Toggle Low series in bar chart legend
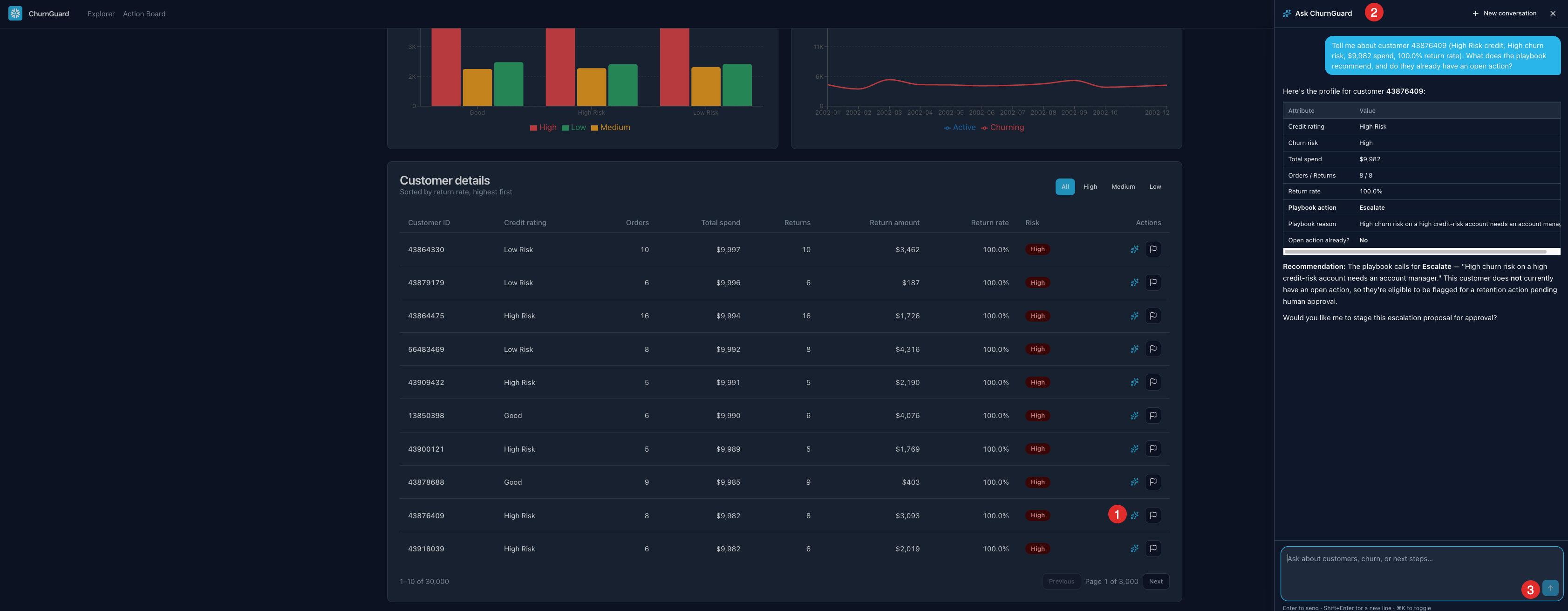 point(573,127)
